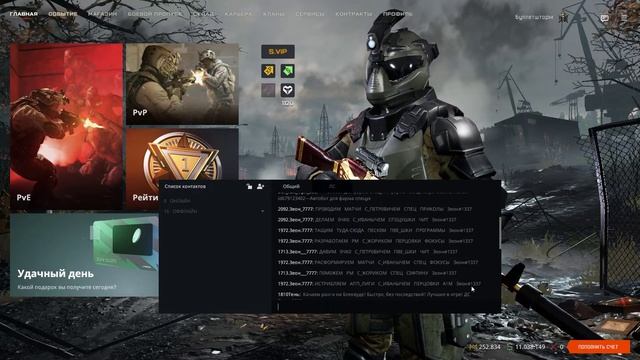Click the rank emblem next to nickname

click(564, 18)
